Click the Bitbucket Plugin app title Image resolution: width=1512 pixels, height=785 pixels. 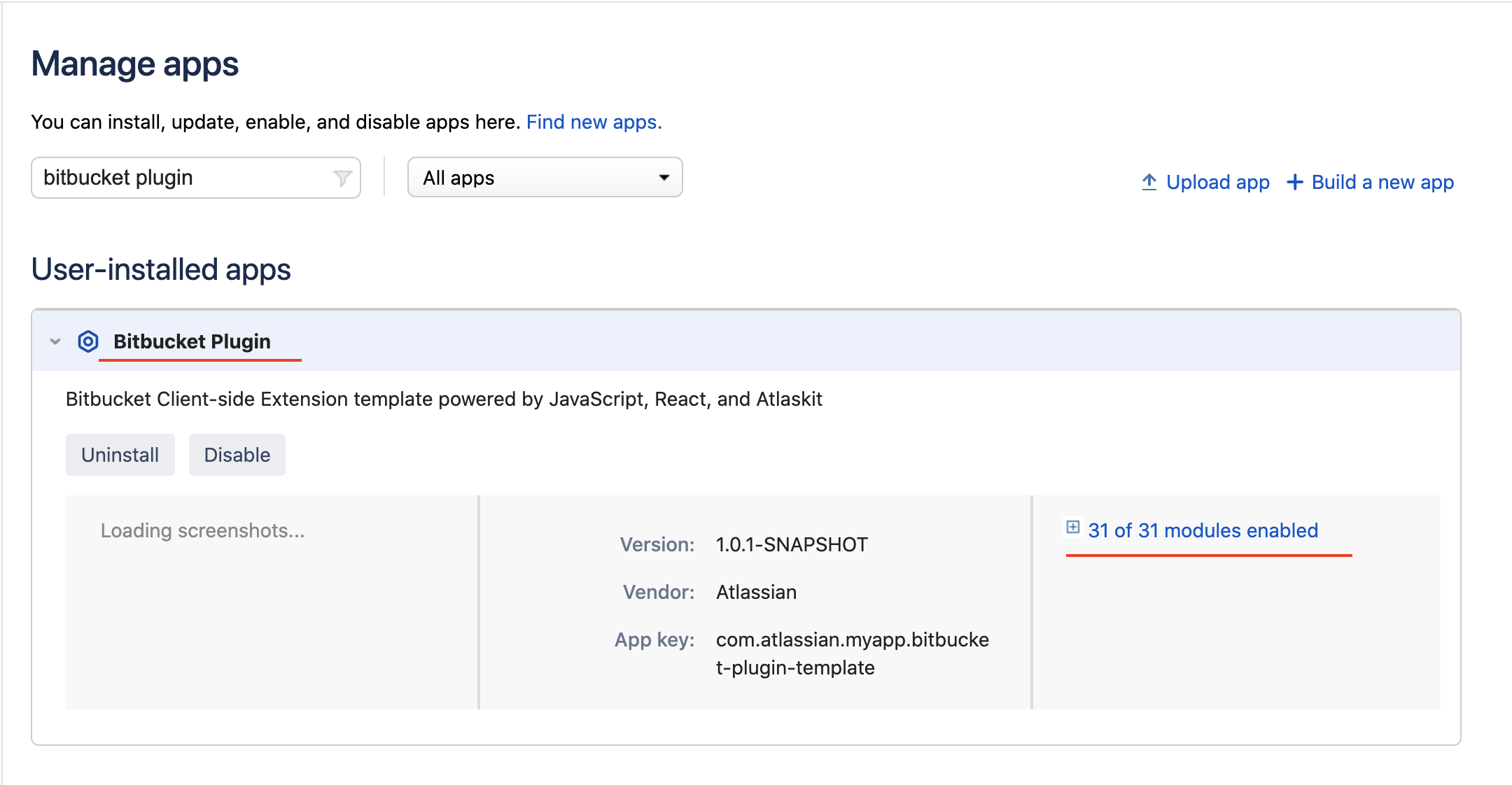point(192,341)
